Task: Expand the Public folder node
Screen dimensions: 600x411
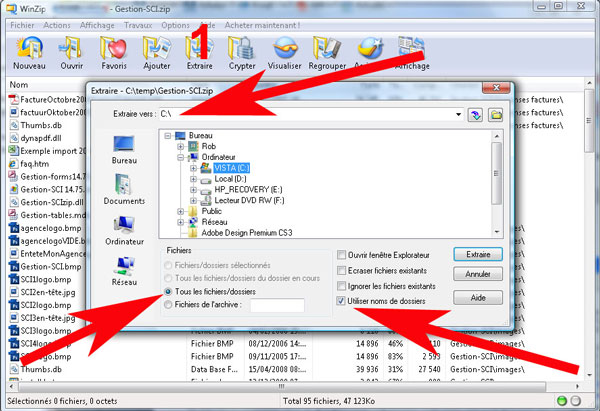Action: [181, 211]
